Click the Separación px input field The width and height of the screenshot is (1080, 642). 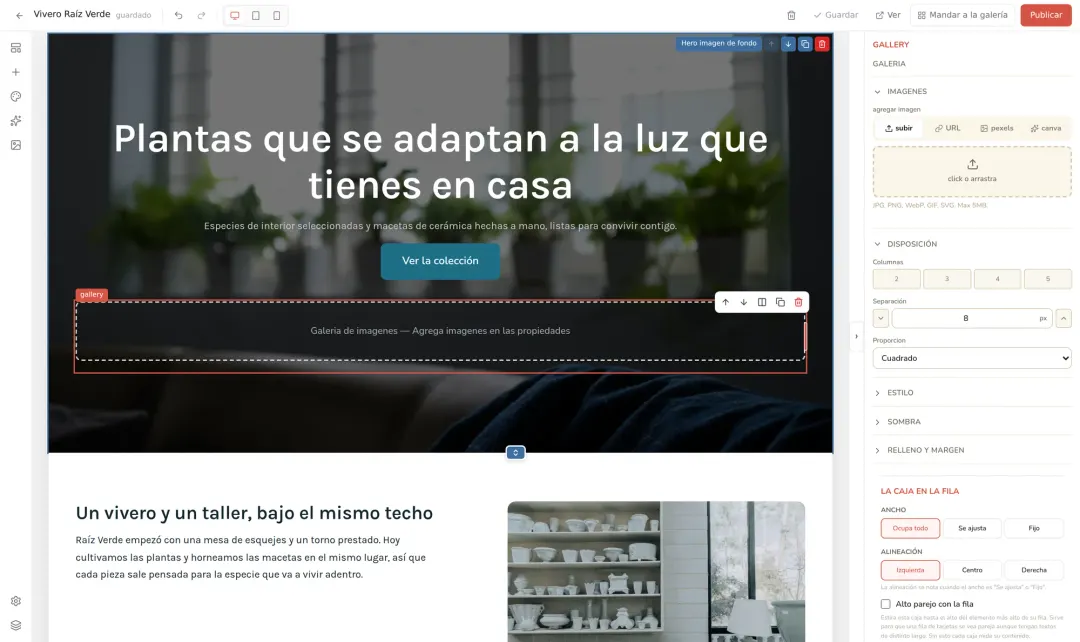pos(972,318)
